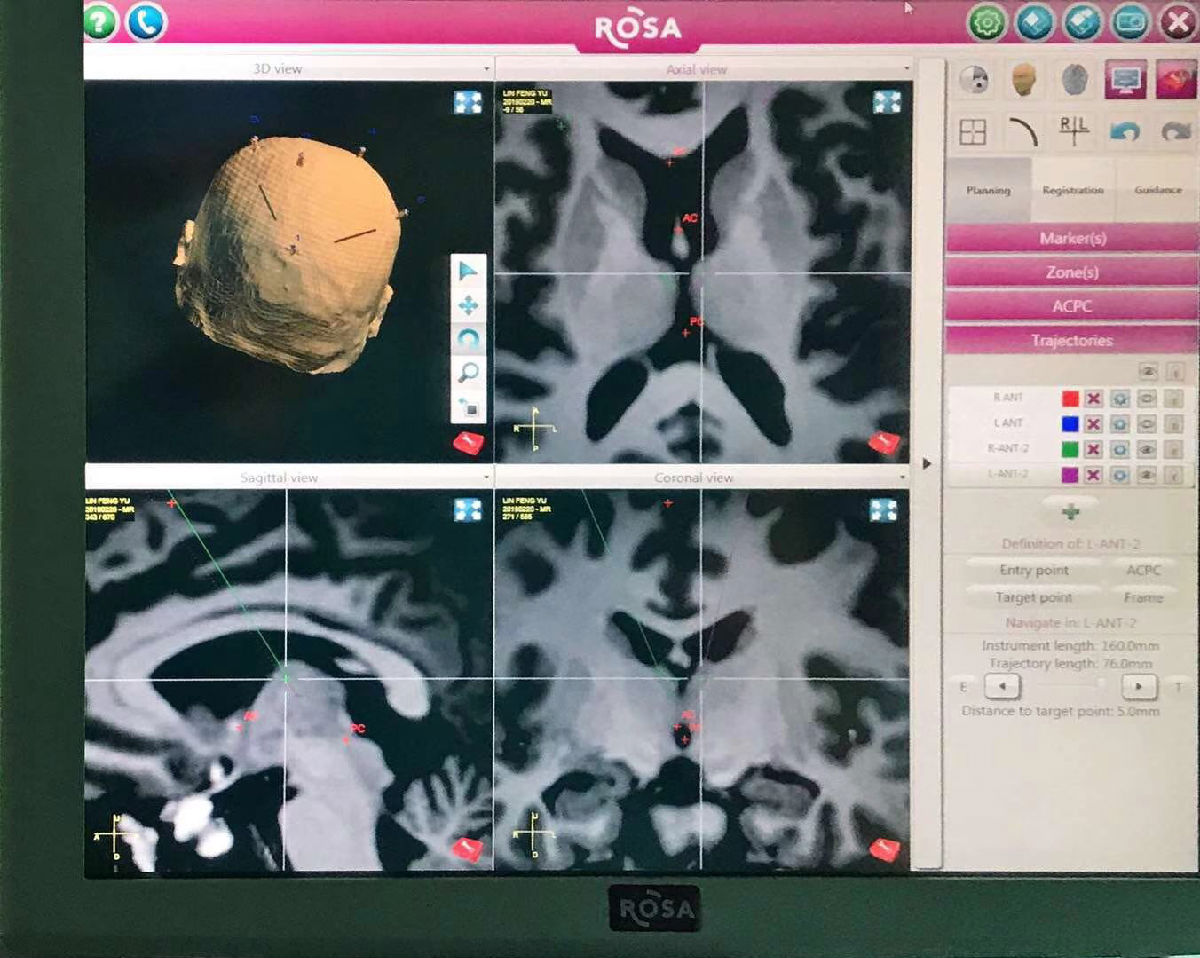Toggle visibility eye for the R-ANT-2 trajectory
This screenshot has height=958, width=1200.
click(x=1148, y=450)
